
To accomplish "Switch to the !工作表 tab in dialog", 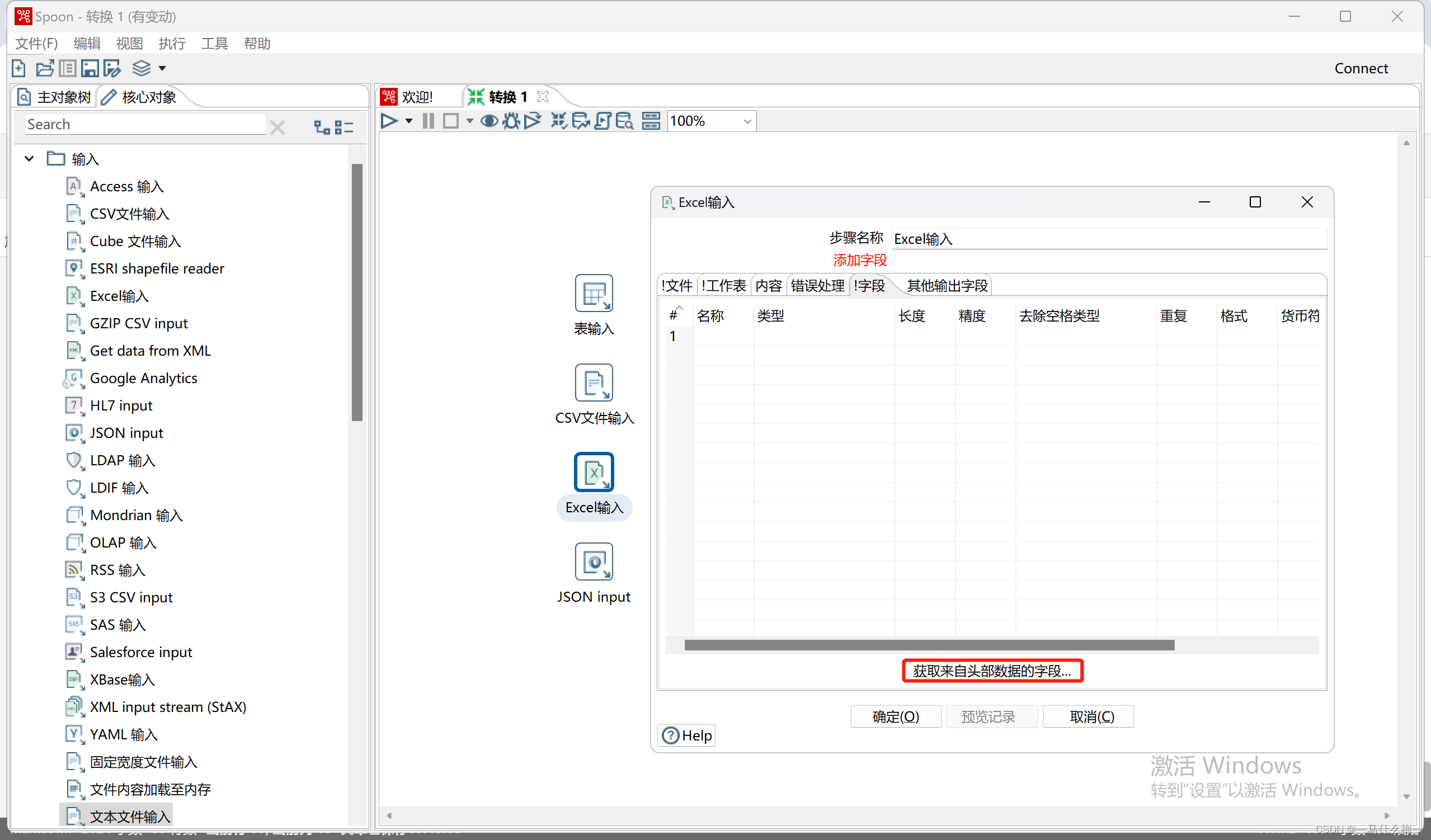I will pyautogui.click(x=723, y=285).
